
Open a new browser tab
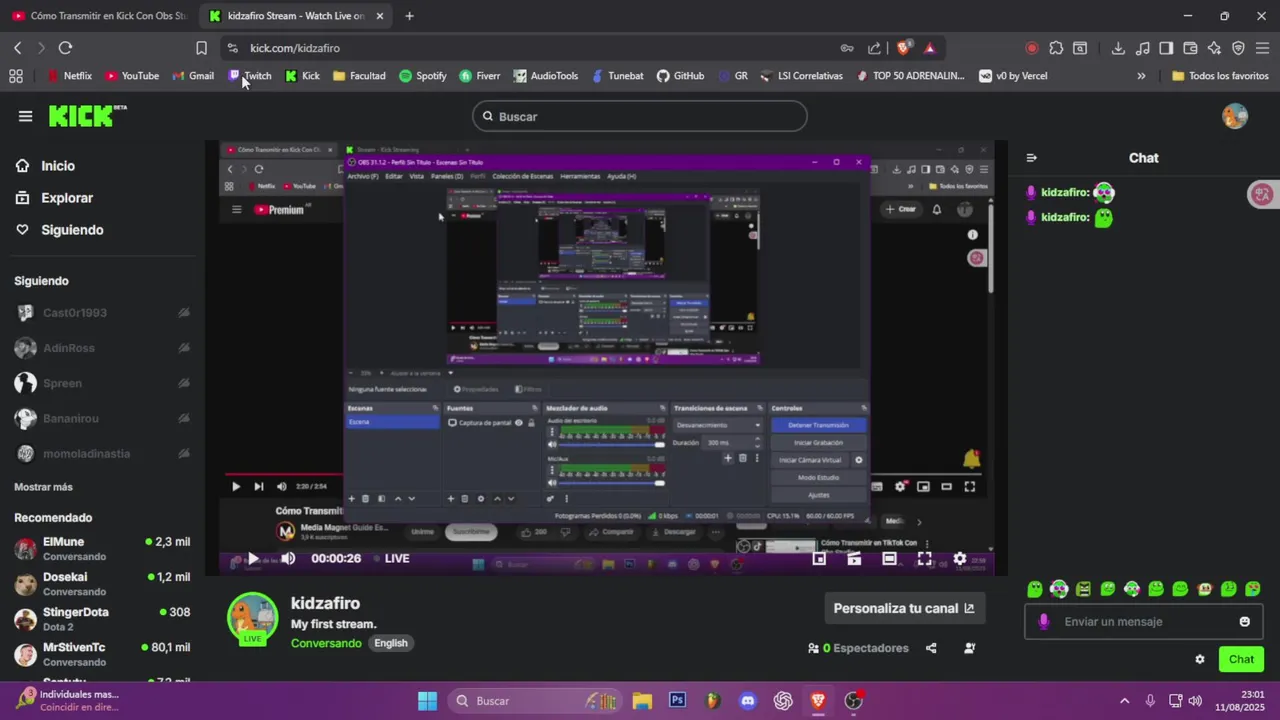(x=410, y=16)
